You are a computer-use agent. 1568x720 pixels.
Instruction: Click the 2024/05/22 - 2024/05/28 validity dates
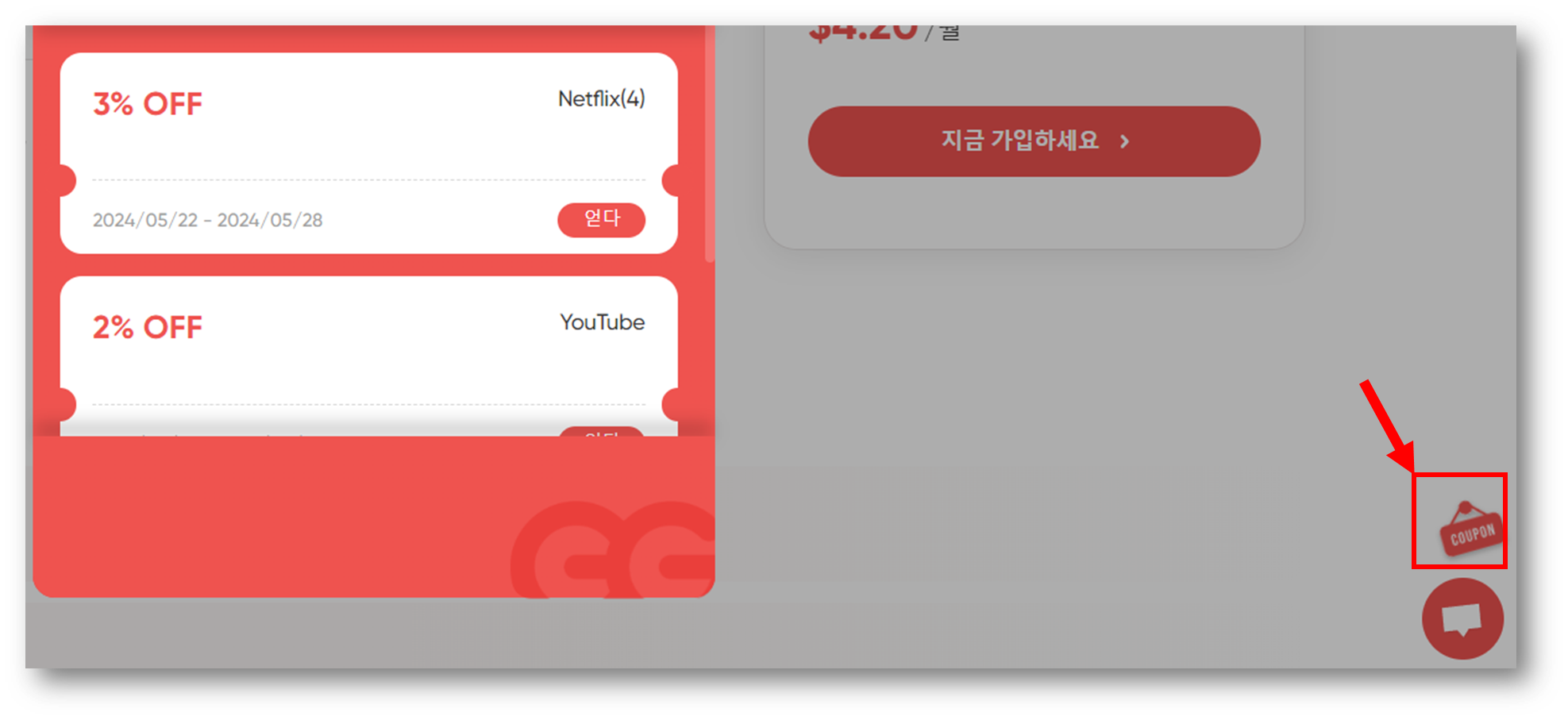[x=208, y=220]
